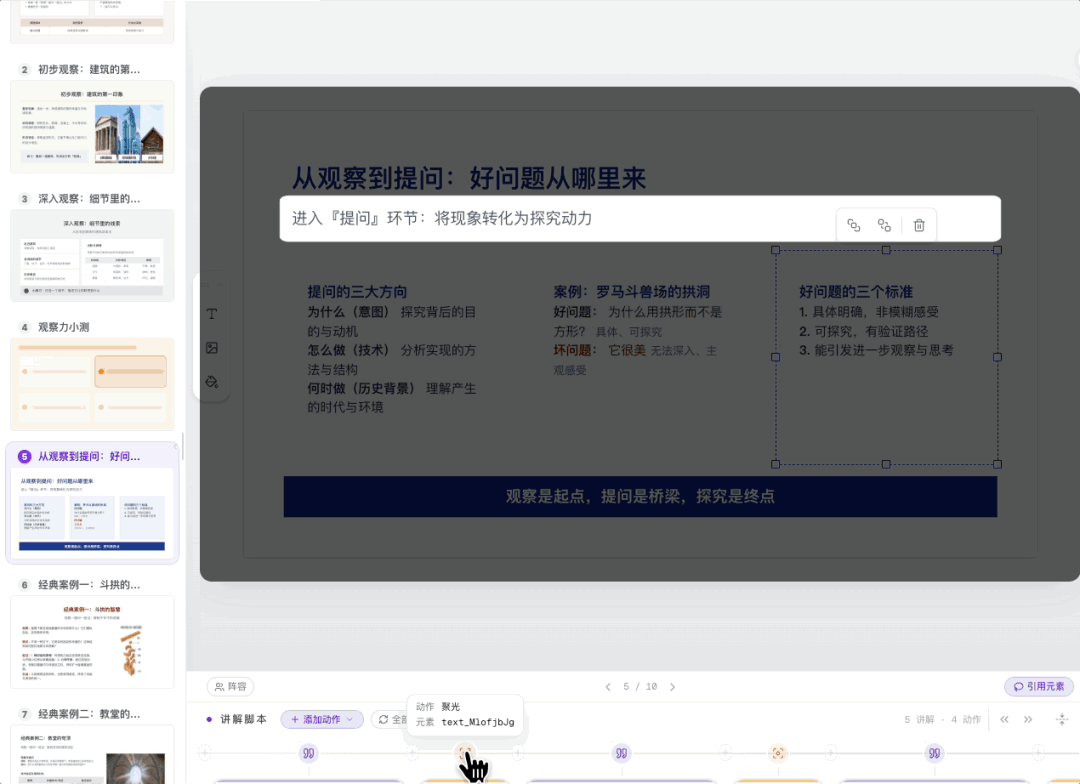Click list item 2. 可探究，有验证路径
The image size is (1080, 784).
(x=863, y=331)
